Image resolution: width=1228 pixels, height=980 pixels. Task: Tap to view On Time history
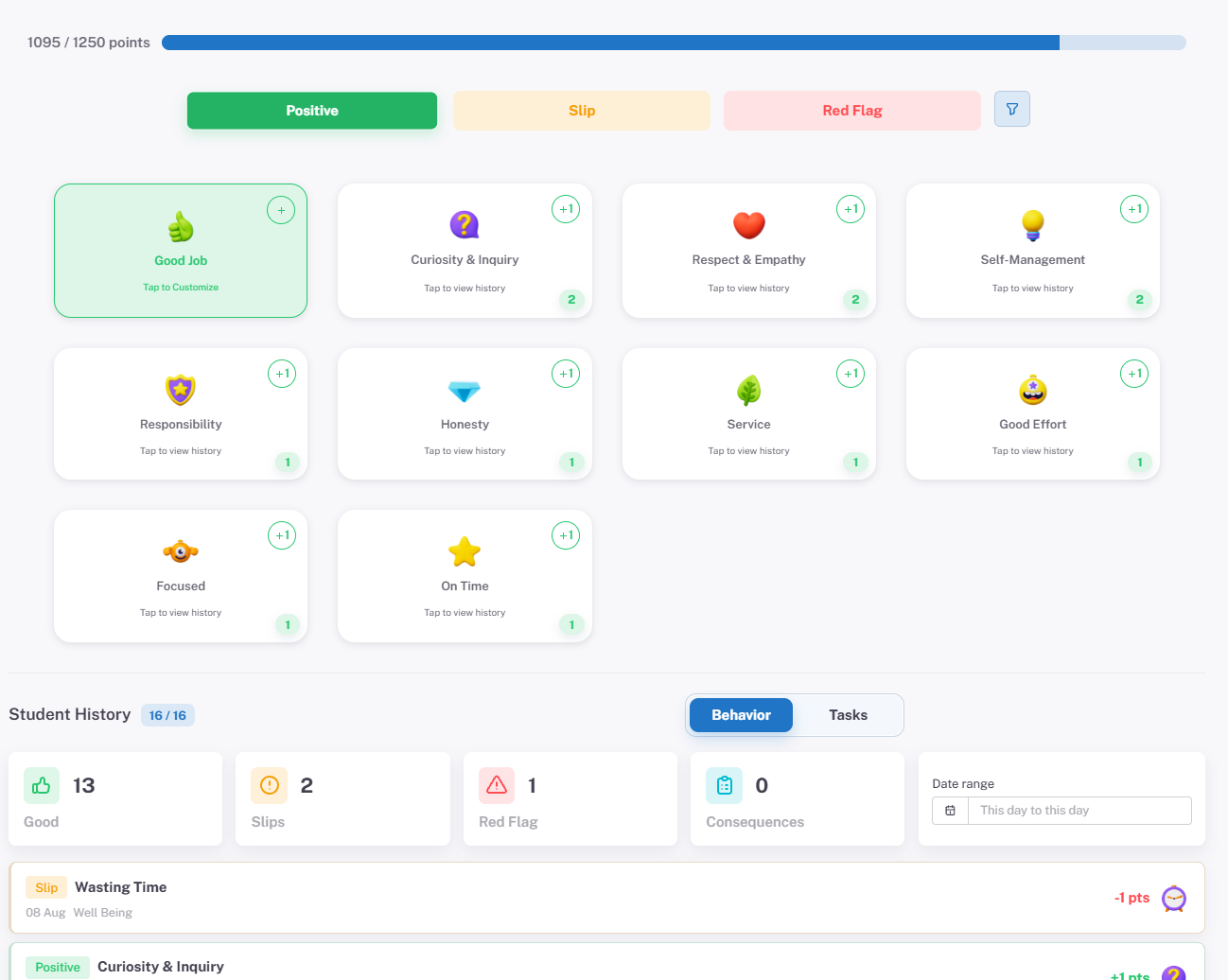click(465, 613)
